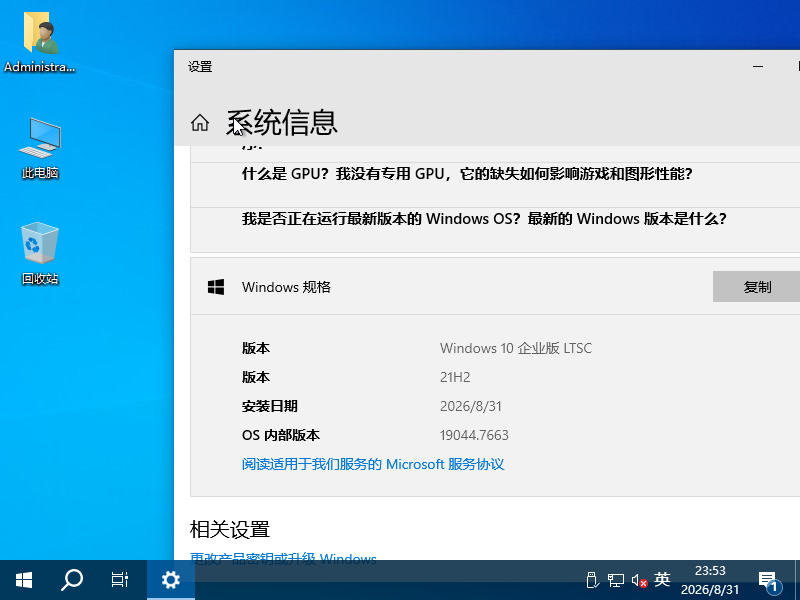Open the network tray icon
The width and height of the screenshot is (800, 600).
pos(616,580)
